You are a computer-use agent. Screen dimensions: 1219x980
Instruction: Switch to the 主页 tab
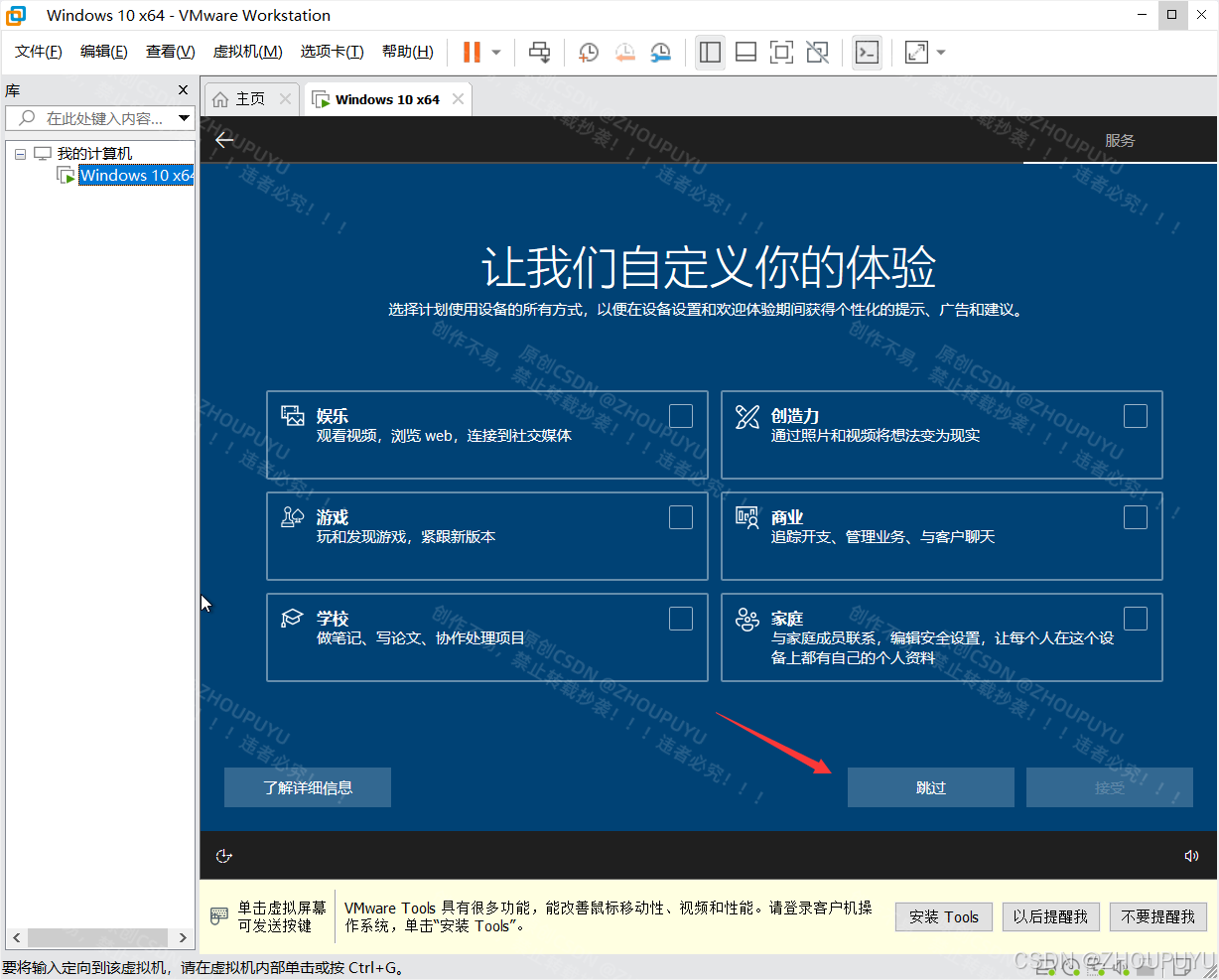250,99
